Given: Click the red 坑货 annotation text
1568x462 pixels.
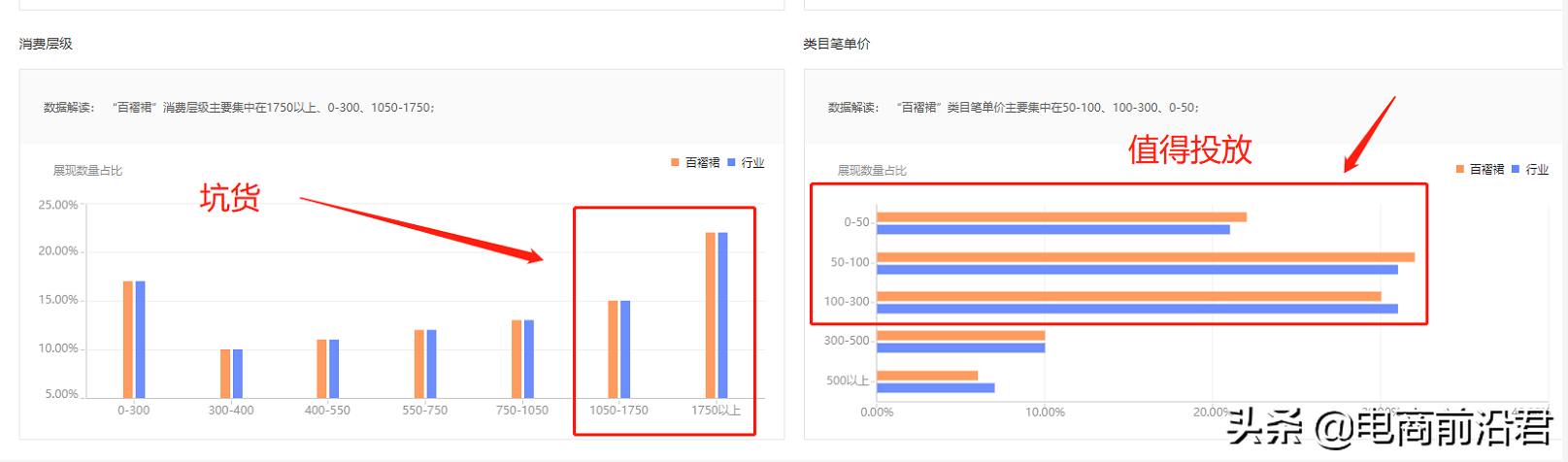Looking at the screenshot, I should 230,198.
